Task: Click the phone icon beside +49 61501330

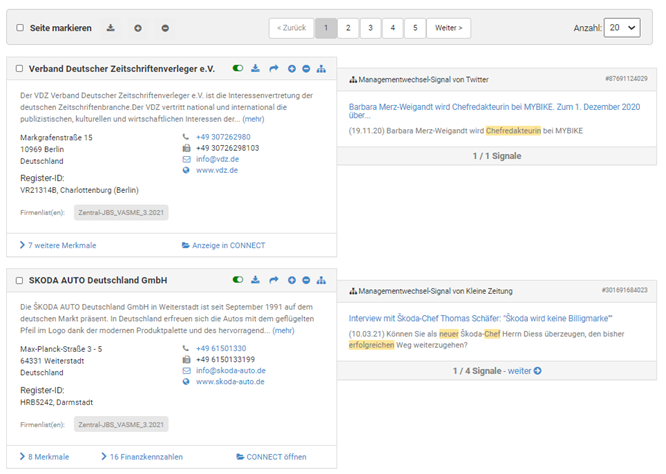Action: 186,348
